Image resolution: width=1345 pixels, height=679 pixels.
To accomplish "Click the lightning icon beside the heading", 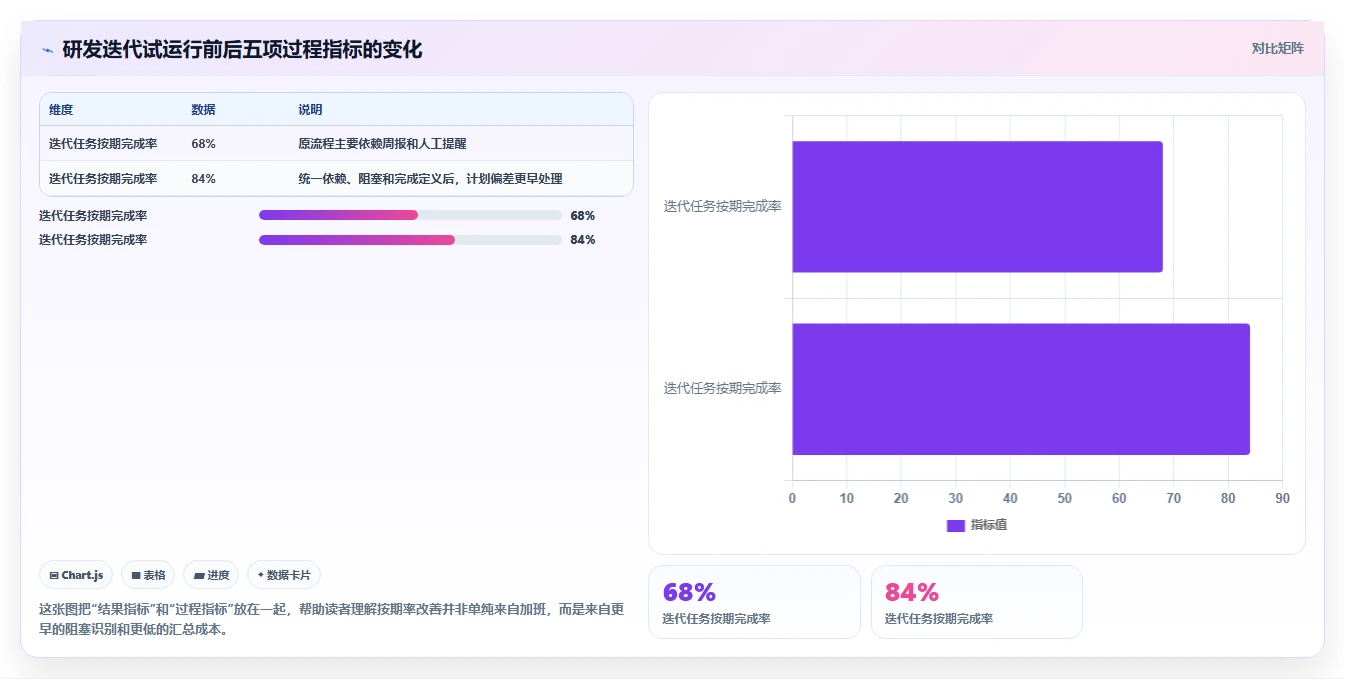I will pyautogui.click(x=47, y=50).
